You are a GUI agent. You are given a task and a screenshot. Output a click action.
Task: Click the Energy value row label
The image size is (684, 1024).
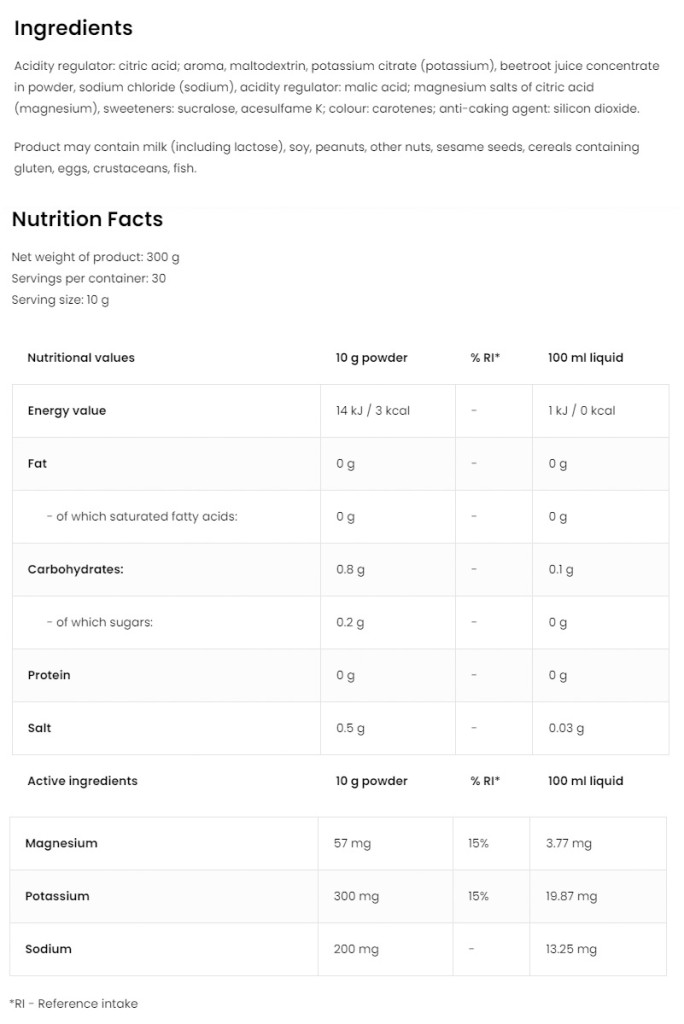(67, 411)
